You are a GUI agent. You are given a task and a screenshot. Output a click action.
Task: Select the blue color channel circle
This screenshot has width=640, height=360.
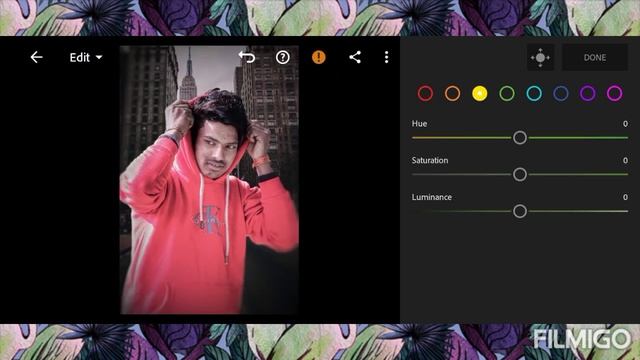click(561, 93)
